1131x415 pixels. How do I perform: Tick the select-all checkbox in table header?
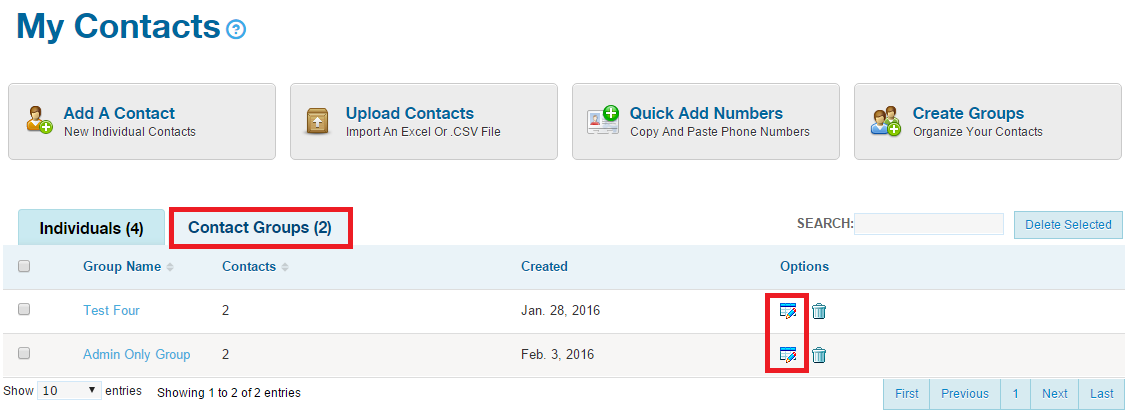[x=24, y=266]
